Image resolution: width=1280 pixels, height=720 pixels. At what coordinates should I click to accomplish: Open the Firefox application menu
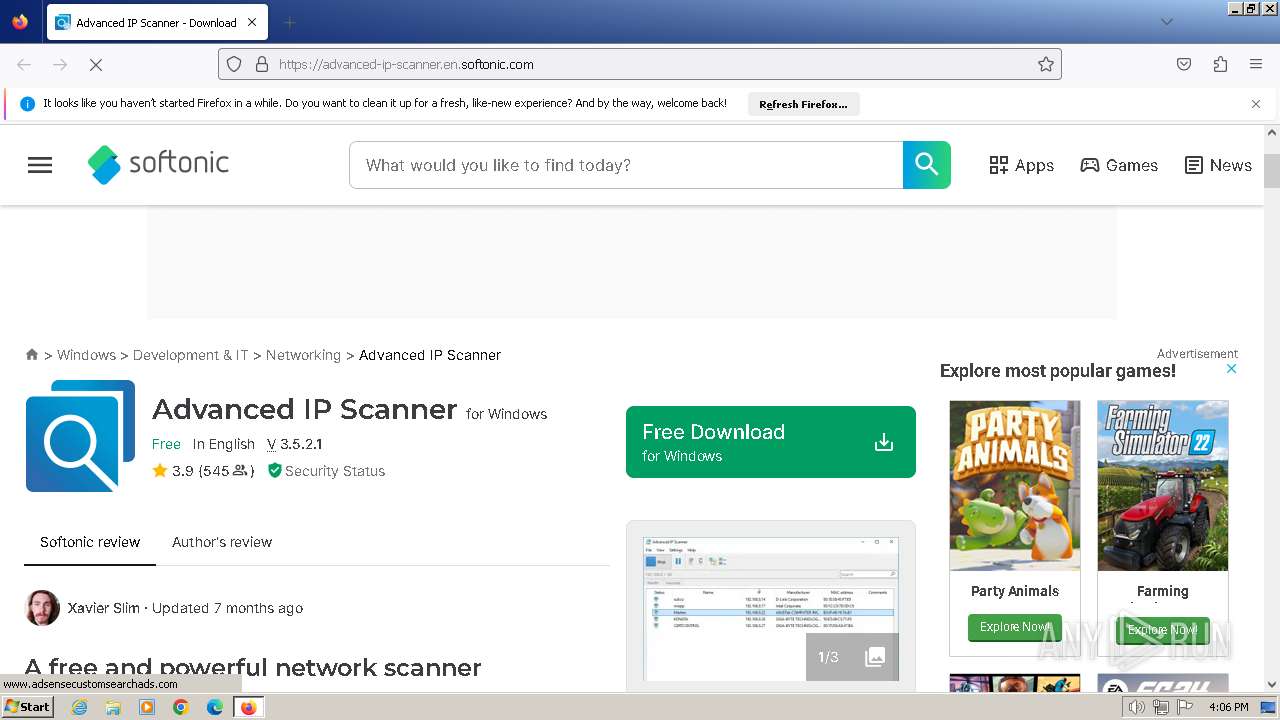(1256, 64)
